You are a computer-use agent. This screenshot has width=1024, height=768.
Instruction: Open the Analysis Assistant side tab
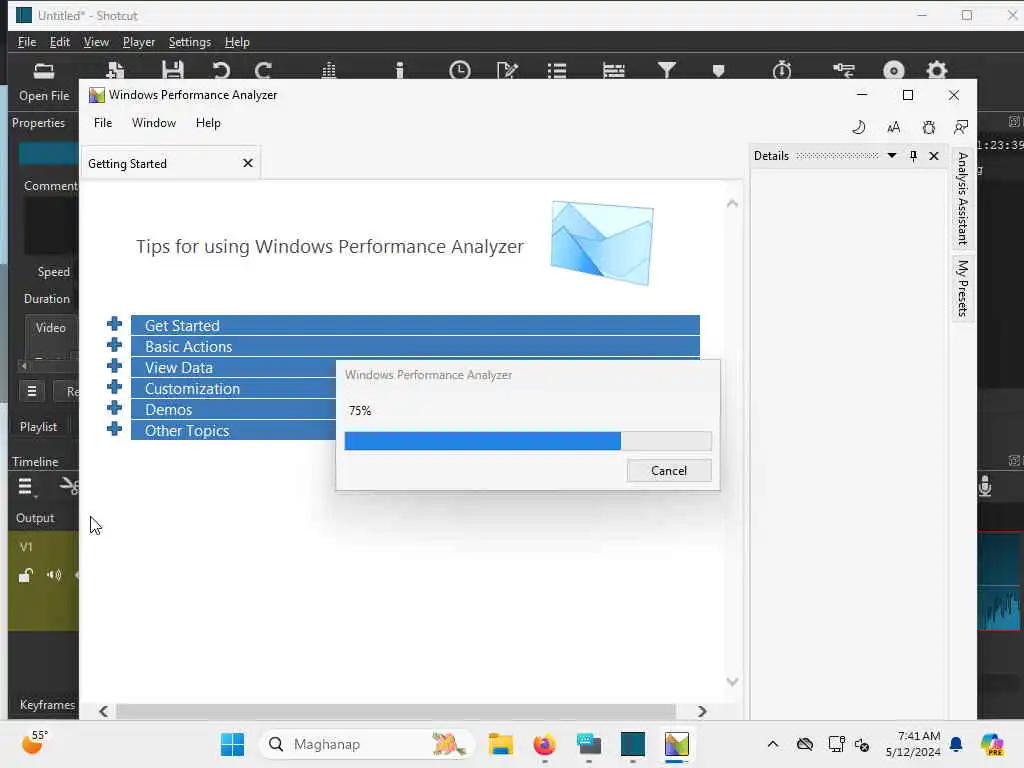[963, 198]
